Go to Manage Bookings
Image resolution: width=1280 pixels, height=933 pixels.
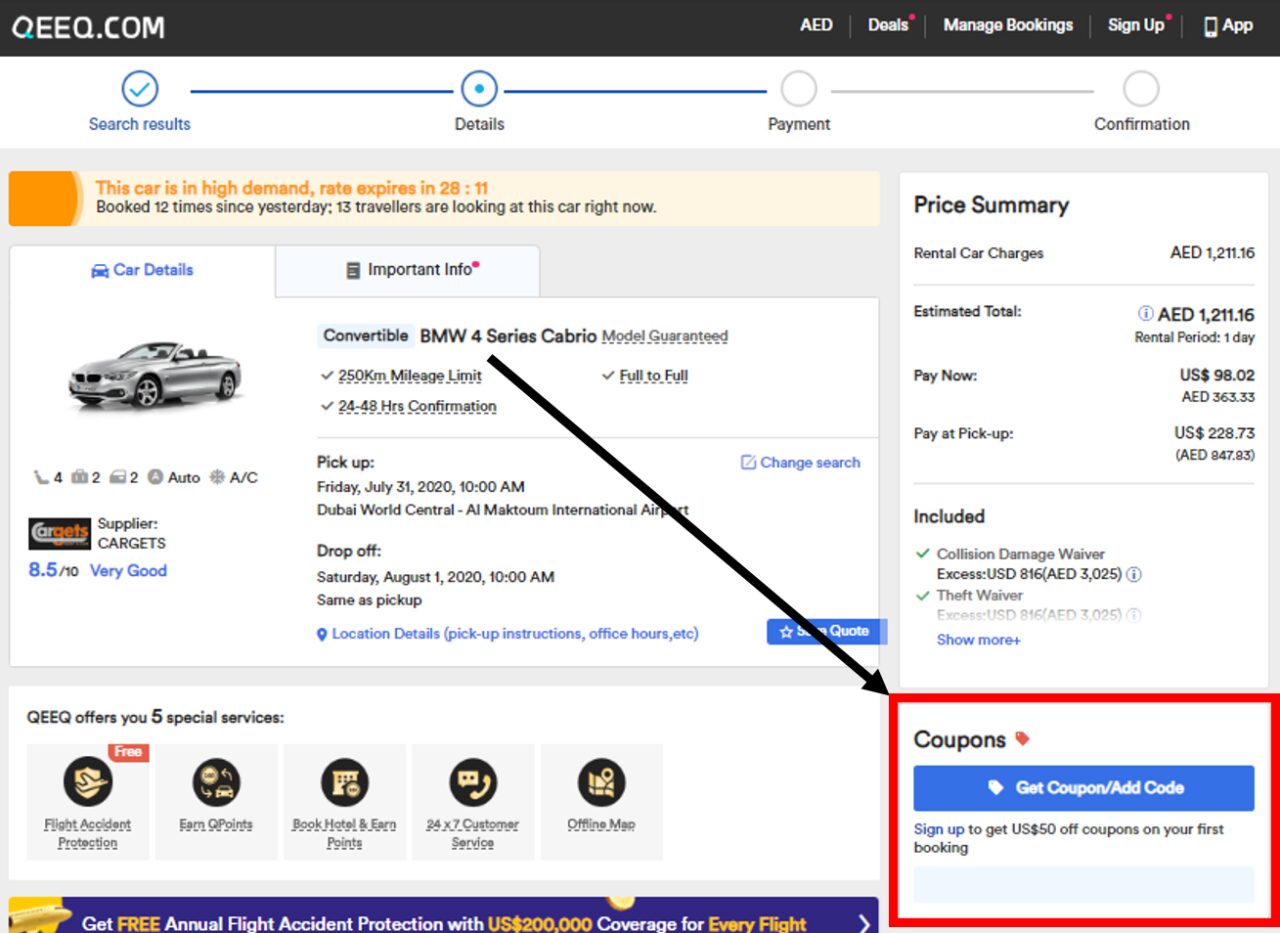pyautogui.click(x=1008, y=26)
